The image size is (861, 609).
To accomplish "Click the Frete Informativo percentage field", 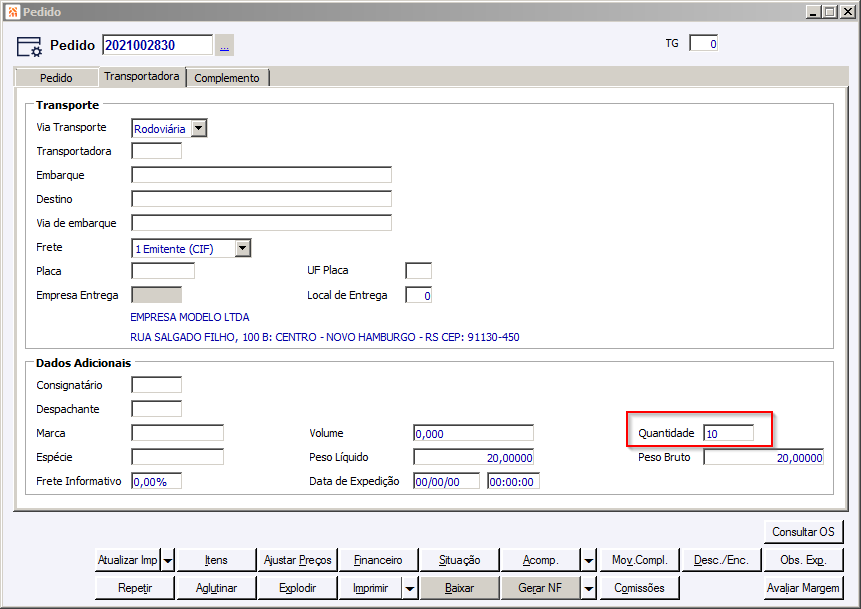I will coord(156,481).
